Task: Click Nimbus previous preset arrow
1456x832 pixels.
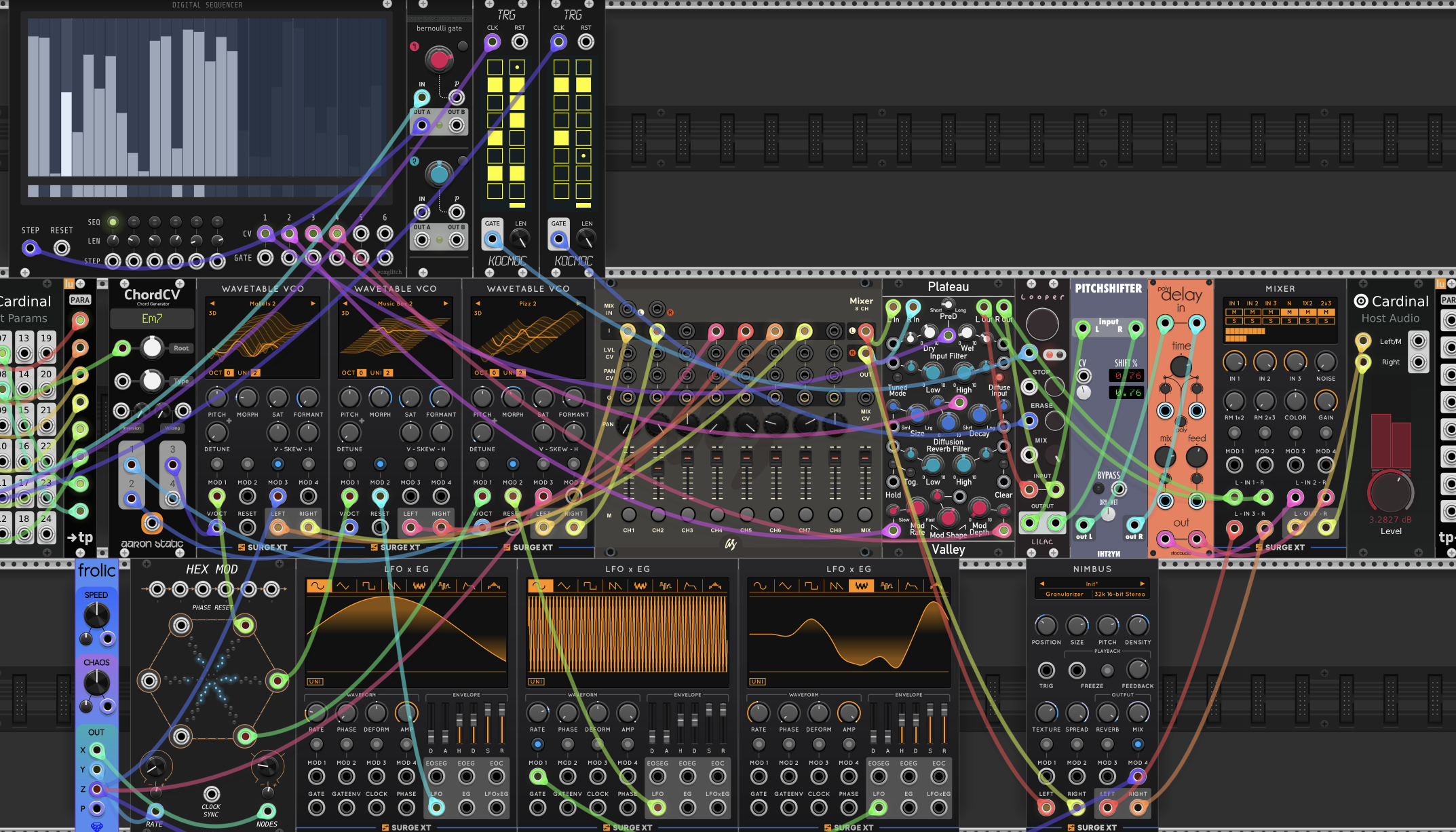Action: (1041, 584)
